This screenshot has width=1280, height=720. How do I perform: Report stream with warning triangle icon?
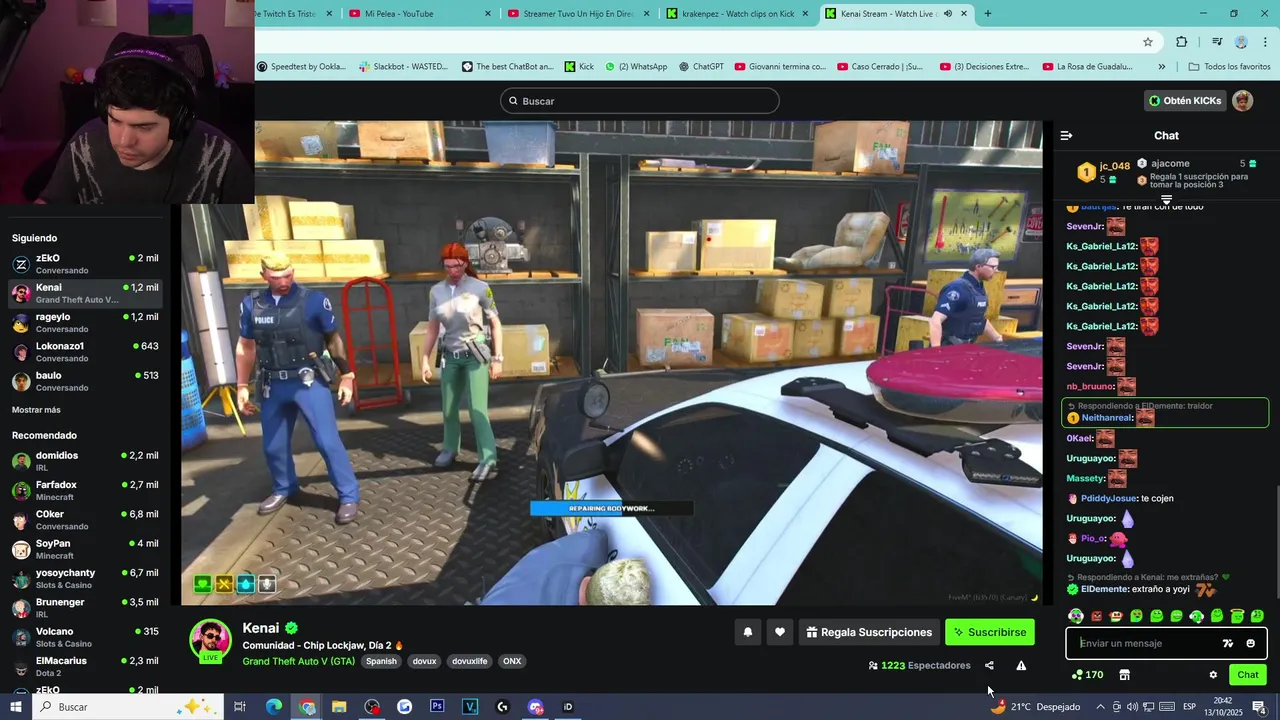[x=1021, y=665]
